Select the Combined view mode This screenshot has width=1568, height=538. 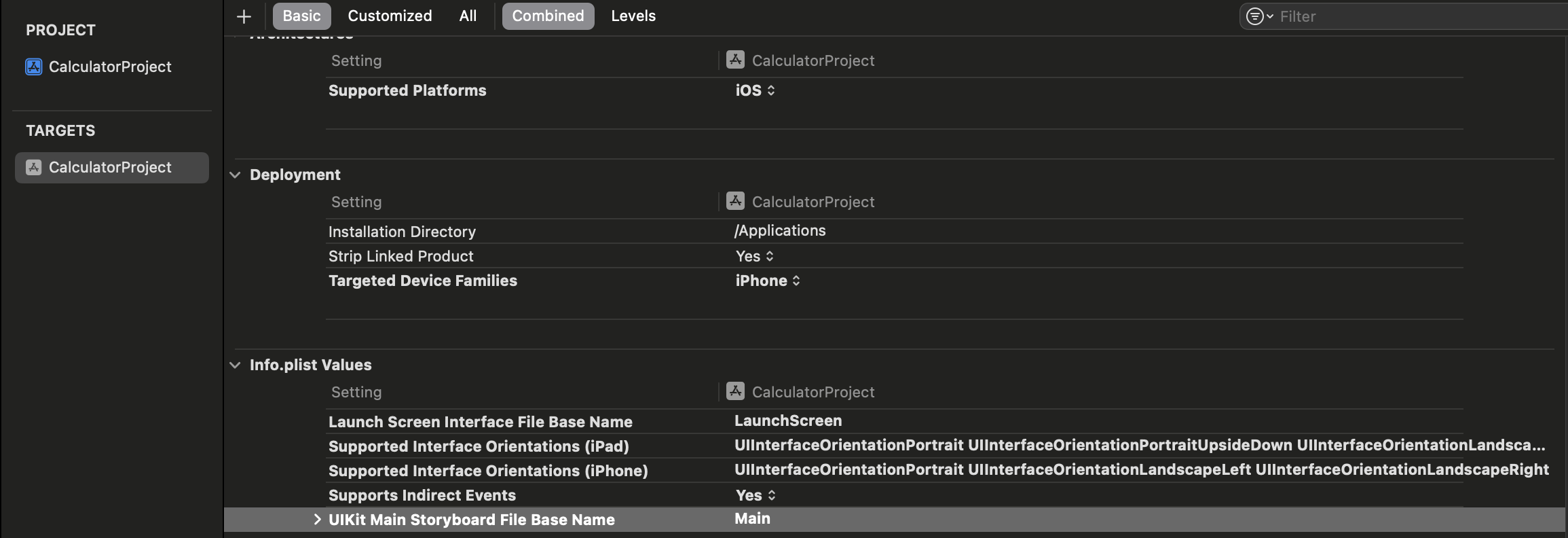tap(548, 16)
